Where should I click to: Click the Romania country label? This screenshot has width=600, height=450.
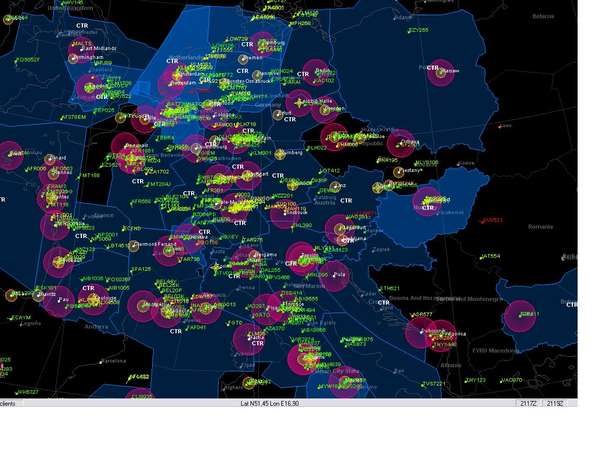[x=540, y=227]
